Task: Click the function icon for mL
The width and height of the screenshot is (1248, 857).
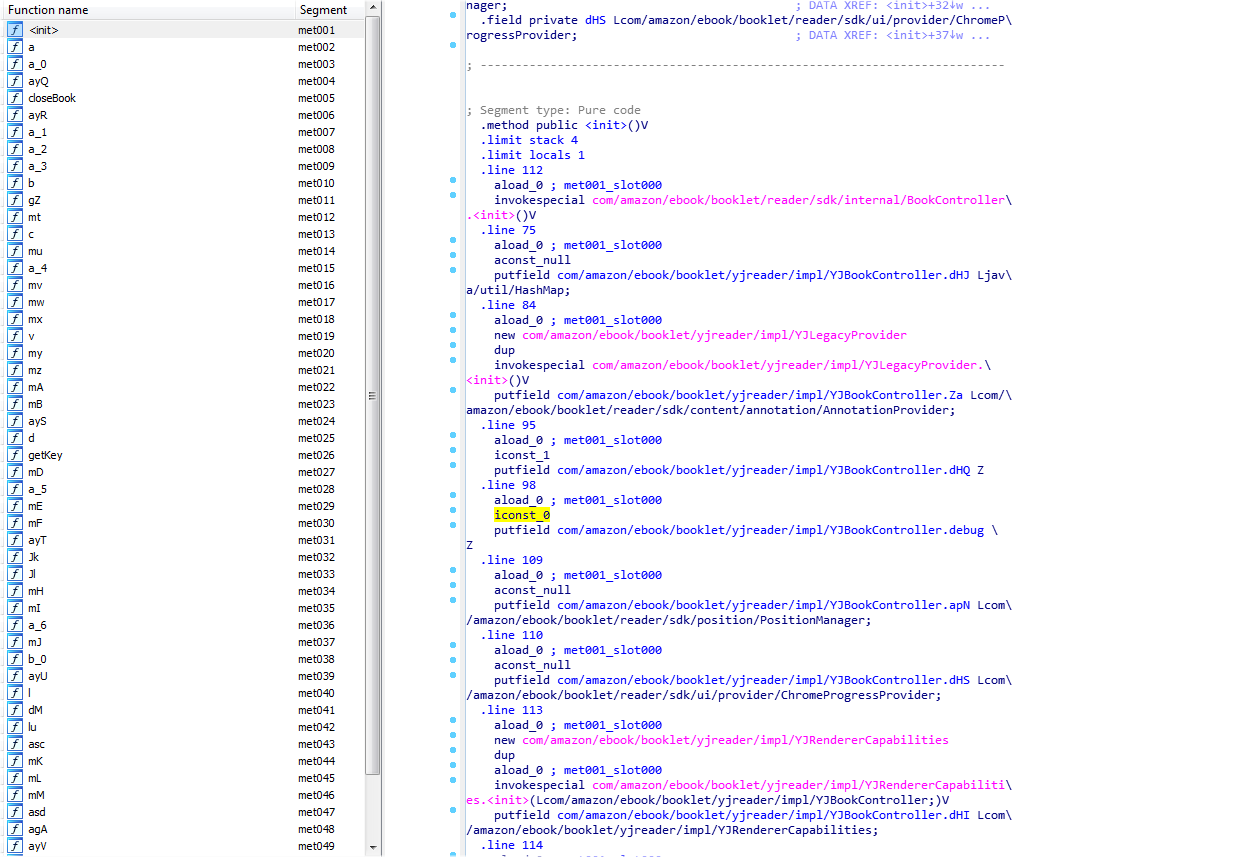Action: (15, 778)
